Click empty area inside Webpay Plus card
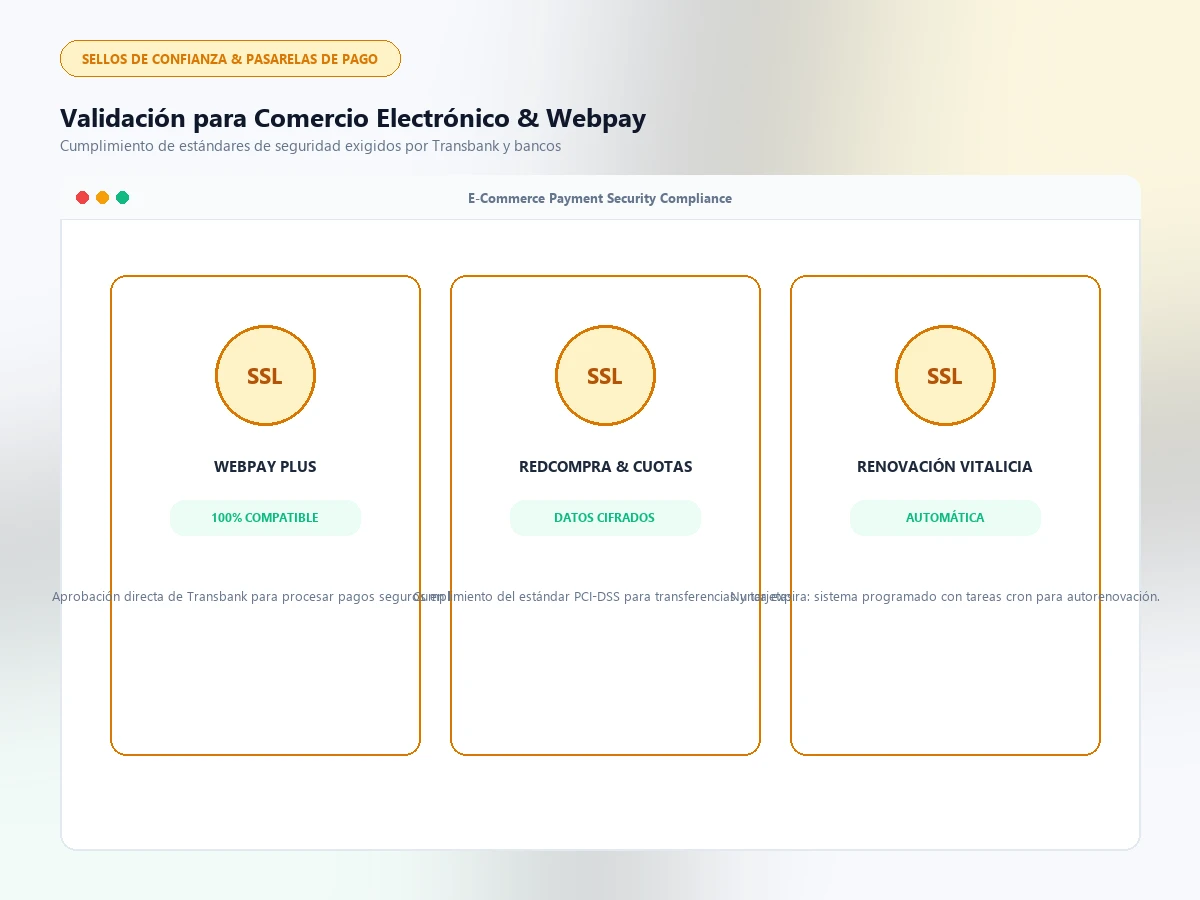 (x=265, y=680)
